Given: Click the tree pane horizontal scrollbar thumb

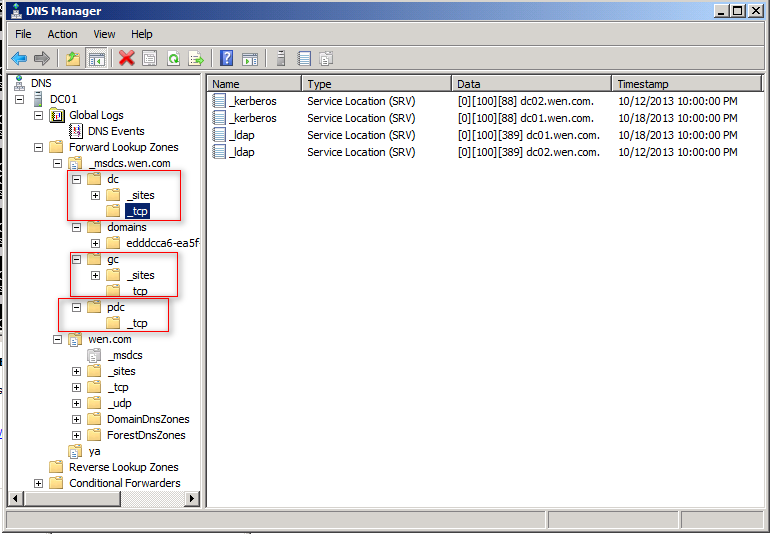Looking at the screenshot, I should [x=73, y=499].
